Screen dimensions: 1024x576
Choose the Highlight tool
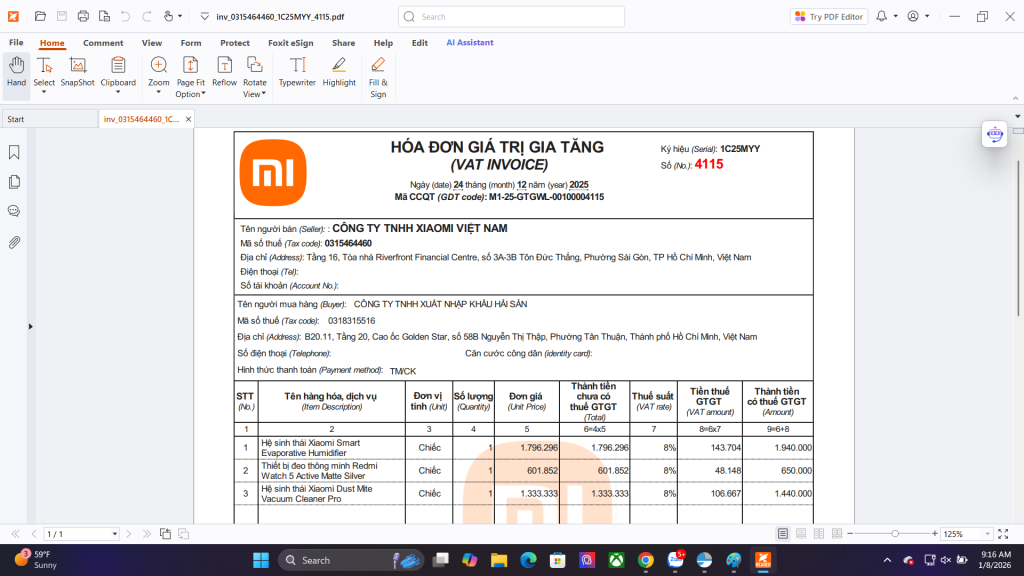coord(339,72)
